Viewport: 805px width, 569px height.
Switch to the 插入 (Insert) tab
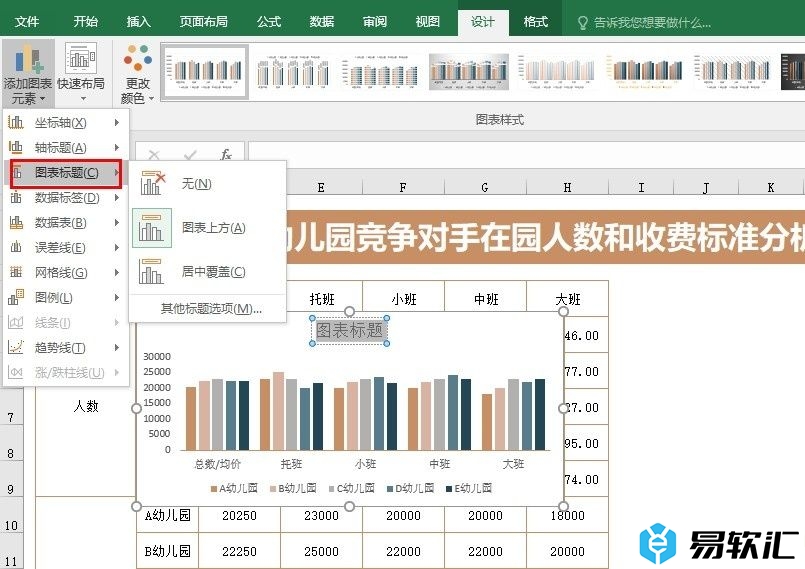pyautogui.click(x=139, y=22)
